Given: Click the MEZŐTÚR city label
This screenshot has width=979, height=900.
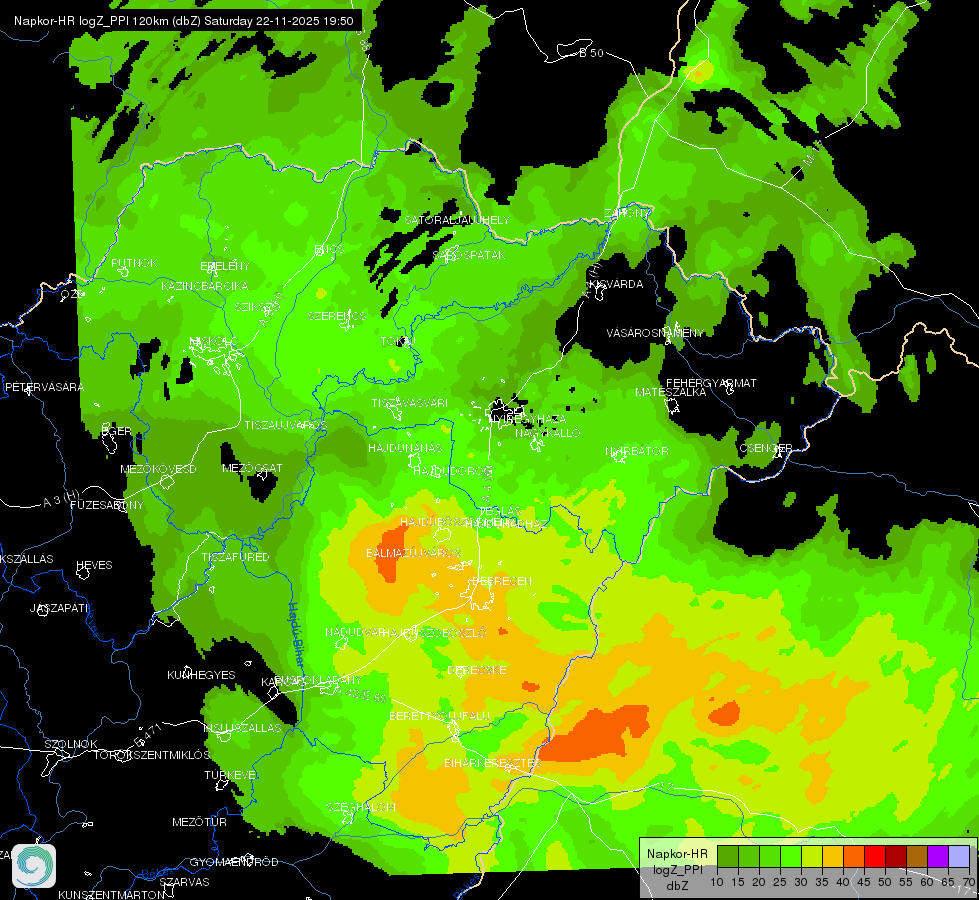Looking at the screenshot, I should click(x=199, y=822).
